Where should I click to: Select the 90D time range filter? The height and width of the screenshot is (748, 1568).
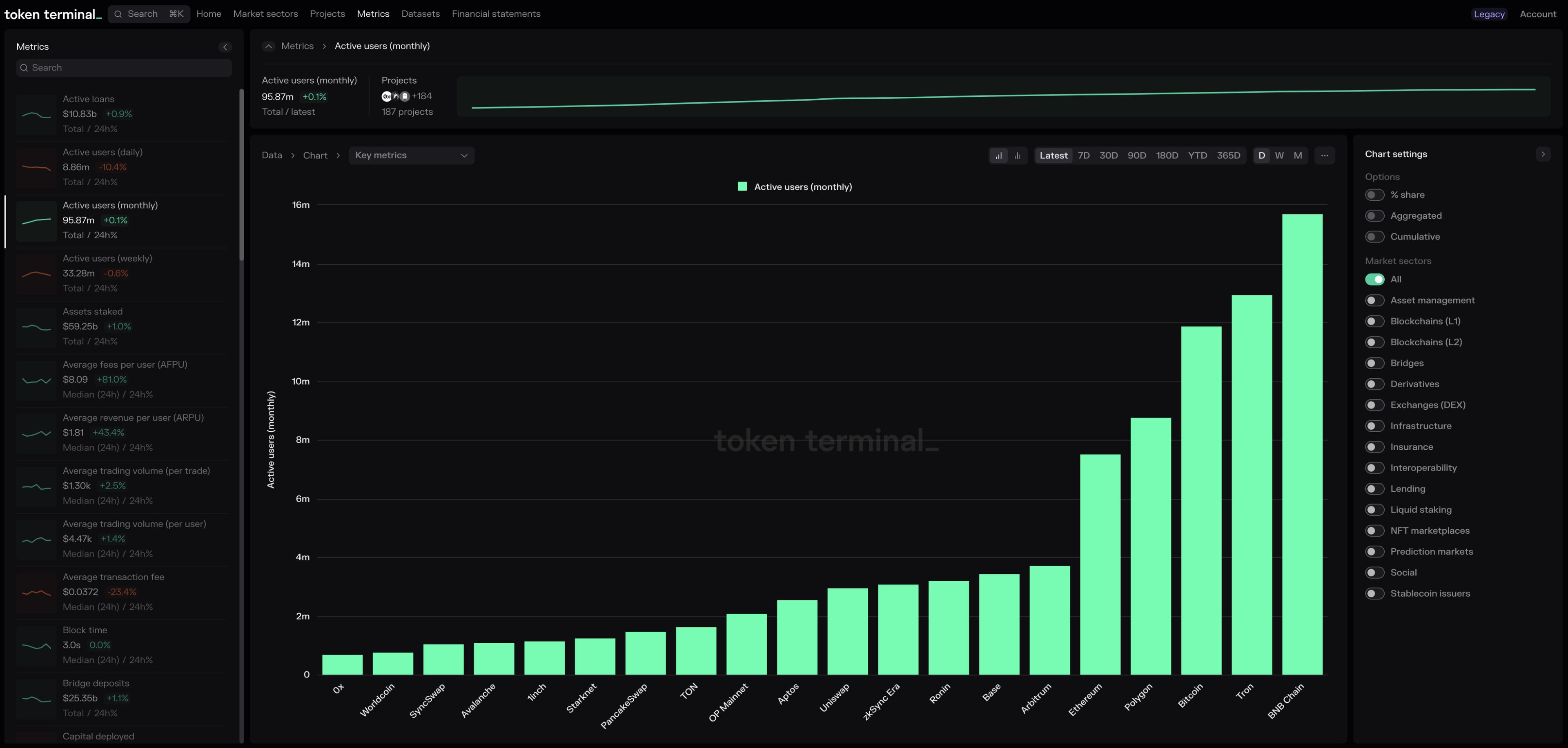coord(1137,155)
